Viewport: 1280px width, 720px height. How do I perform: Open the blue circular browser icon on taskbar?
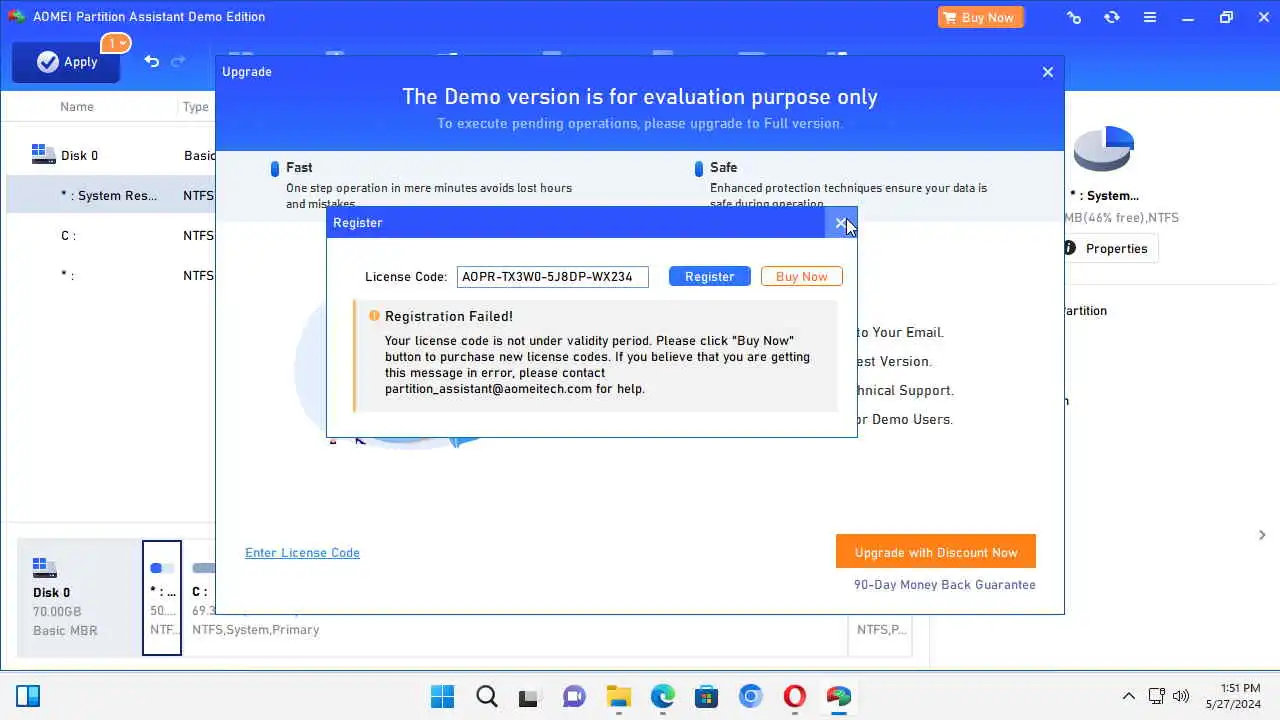pyautogui.click(x=751, y=696)
